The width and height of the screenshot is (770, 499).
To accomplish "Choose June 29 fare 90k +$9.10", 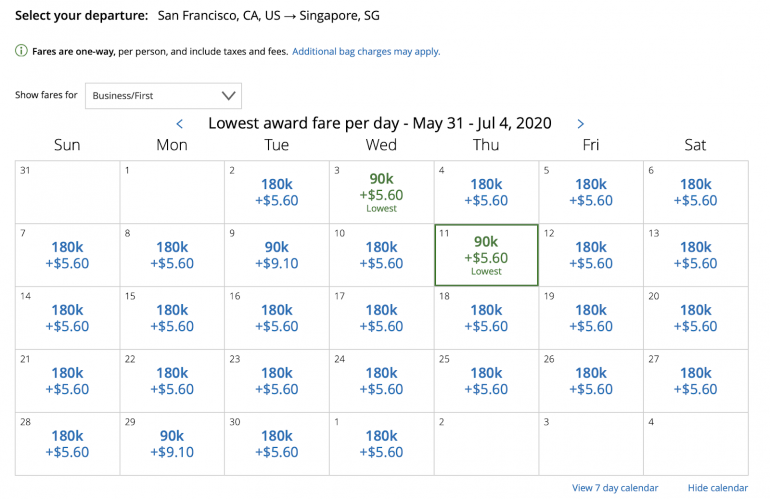I will tap(172, 444).
